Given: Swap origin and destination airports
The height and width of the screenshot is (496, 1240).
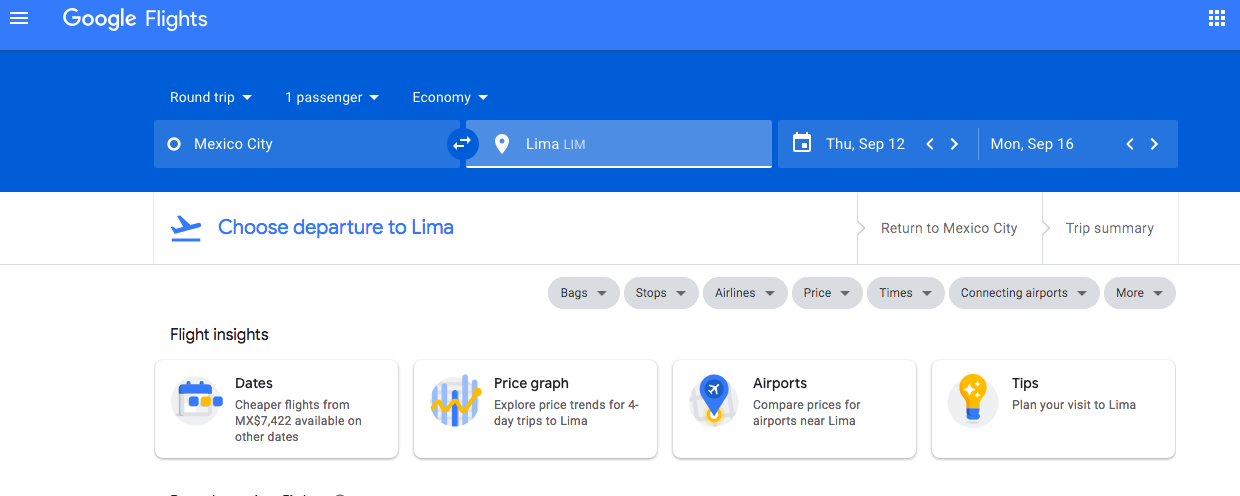Looking at the screenshot, I should pyautogui.click(x=462, y=144).
